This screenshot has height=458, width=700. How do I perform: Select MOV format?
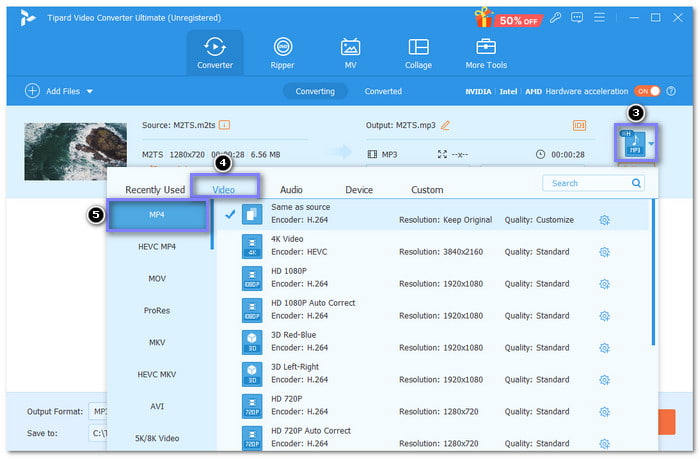point(157,279)
